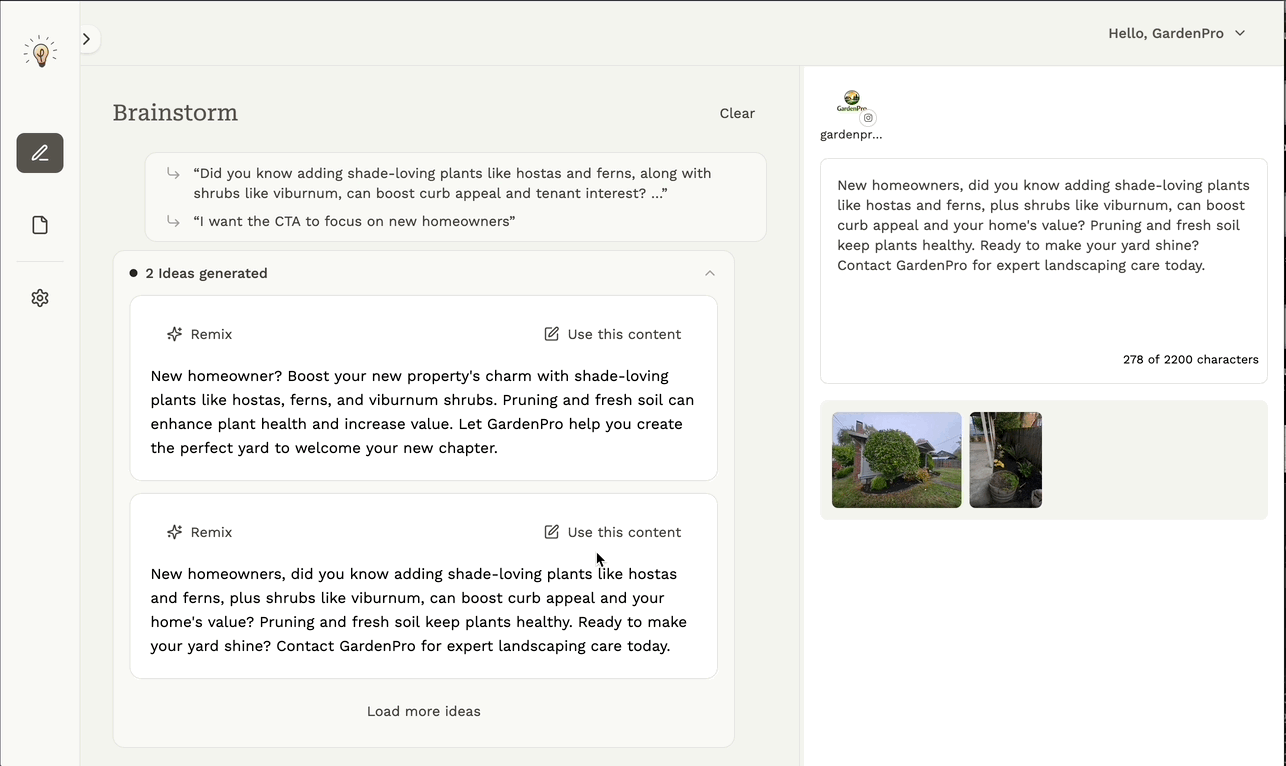The image size is (1286, 766).
Task: Open the Hello, GardenPro account dropdown
Action: 1176,33
